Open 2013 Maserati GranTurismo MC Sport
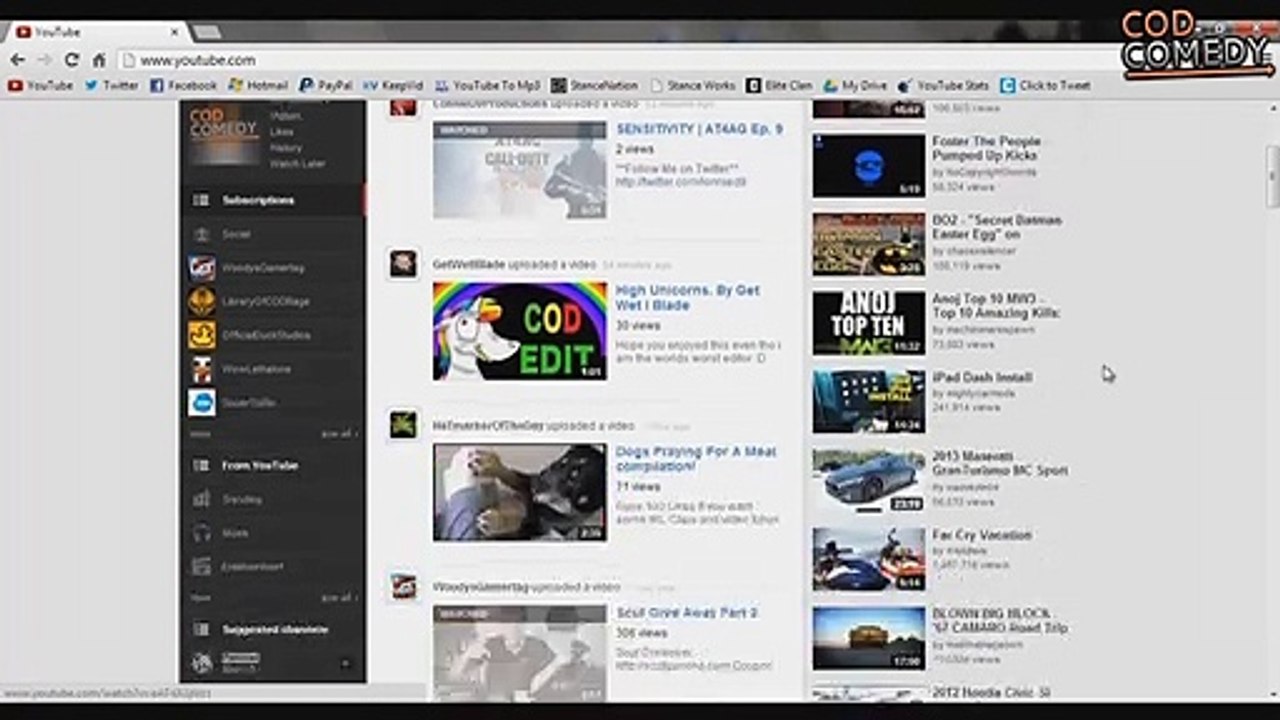Image resolution: width=1280 pixels, height=720 pixels. (1000, 463)
